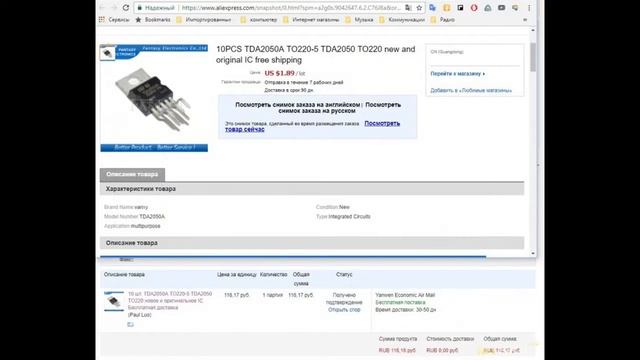Click Добавить в Любимые магазины link
This screenshot has width=640, height=360.
click(x=471, y=91)
